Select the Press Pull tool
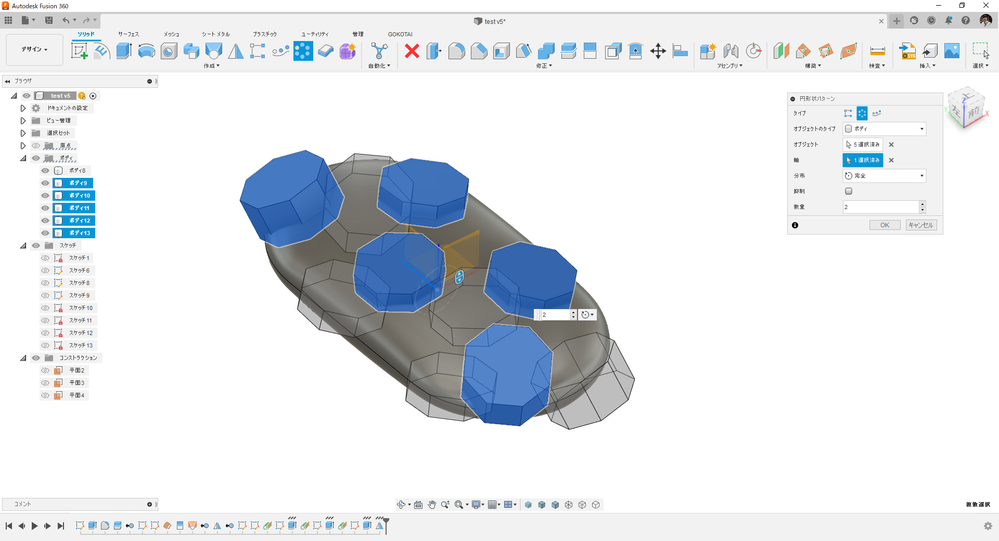The height and width of the screenshot is (541, 999). (434, 51)
